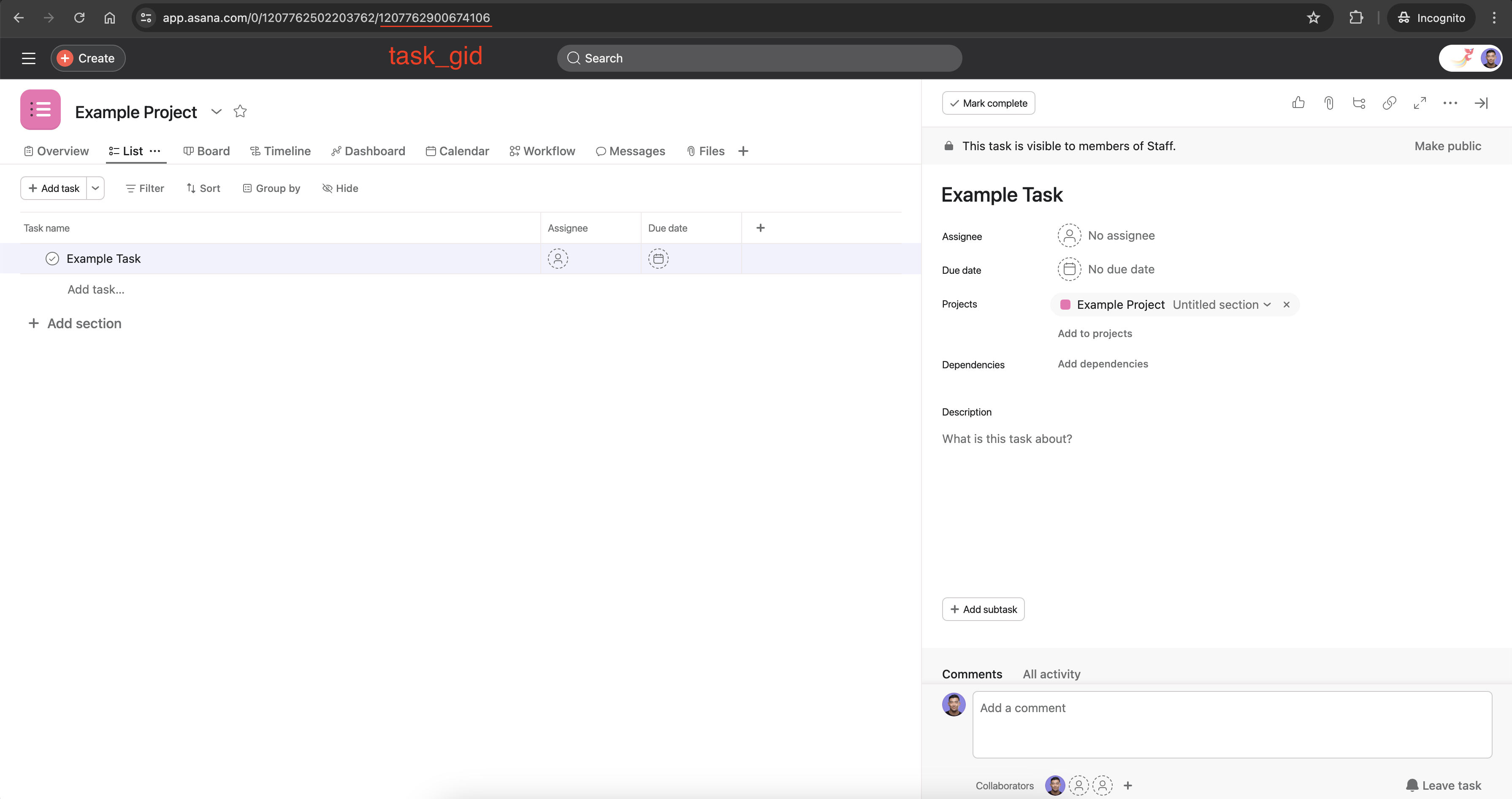
Task: View site information icon in address bar
Action: [x=146, y=18]
